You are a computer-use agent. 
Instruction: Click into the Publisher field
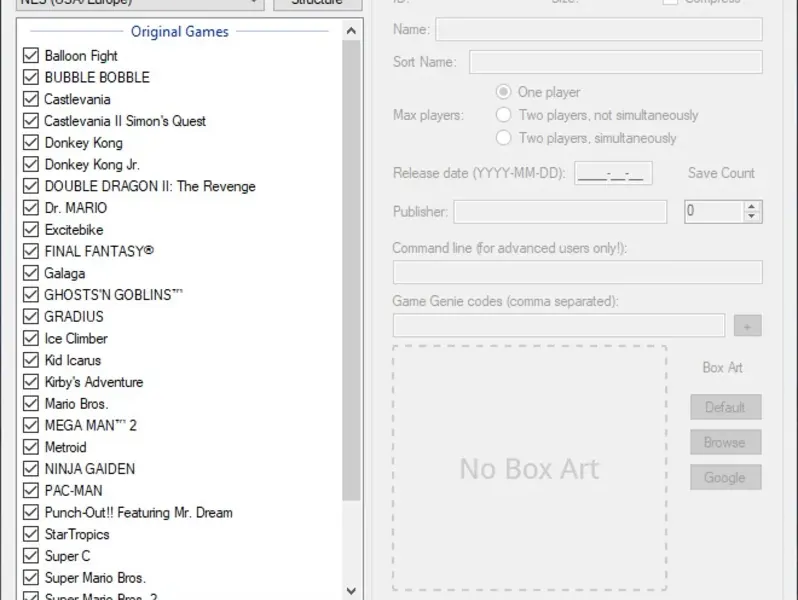point(560,211)
